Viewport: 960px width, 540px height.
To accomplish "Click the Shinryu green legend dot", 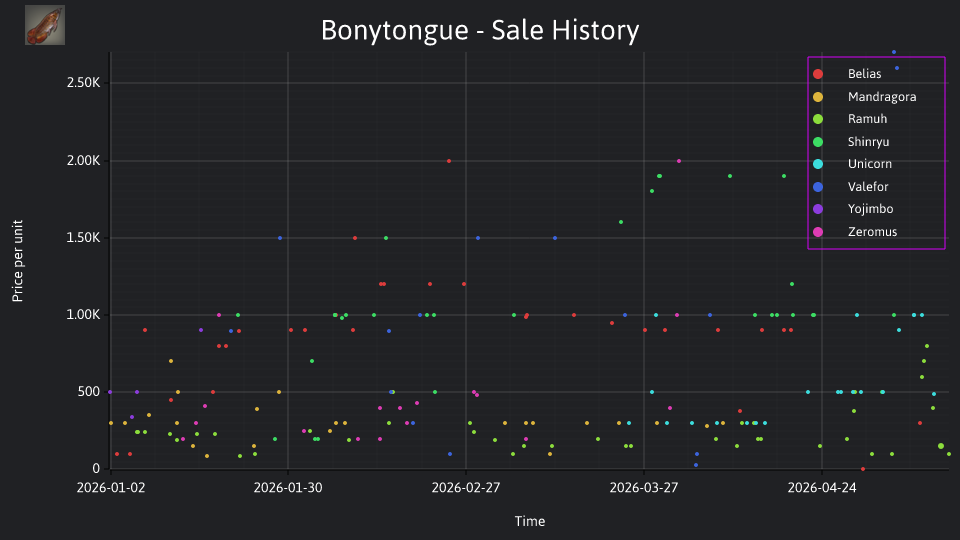I will coord(818,142).
